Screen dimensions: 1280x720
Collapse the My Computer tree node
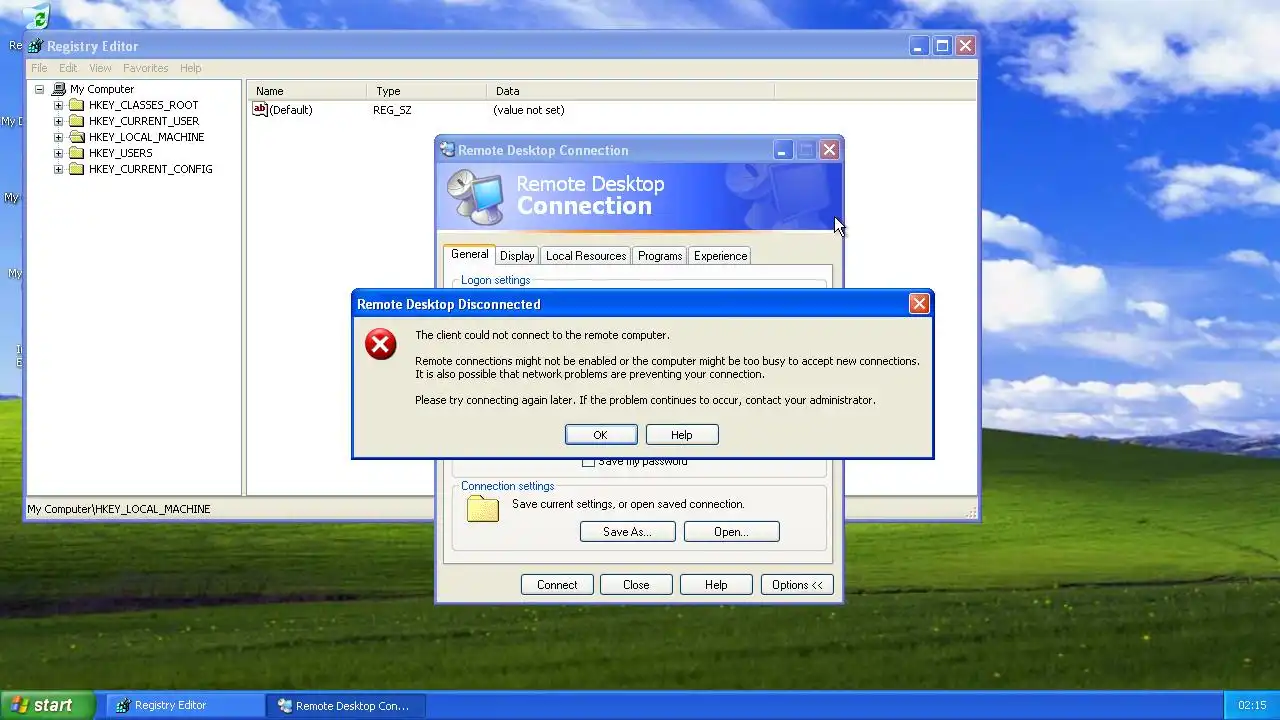(39, 89)
